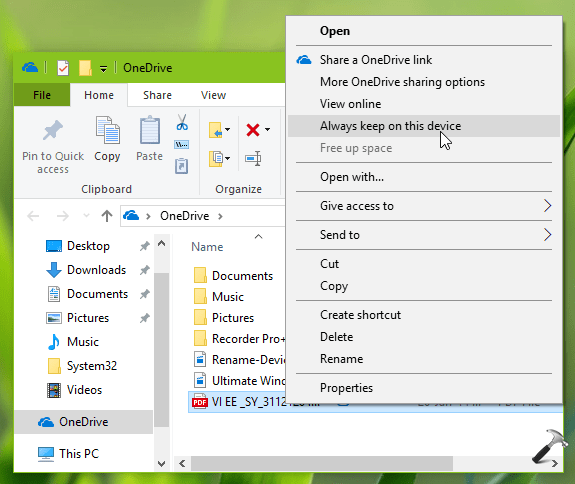Choose Create shortcut in the context menu
Image resolution: width=575 pixels, height=484 pixels.
point(424,315)
